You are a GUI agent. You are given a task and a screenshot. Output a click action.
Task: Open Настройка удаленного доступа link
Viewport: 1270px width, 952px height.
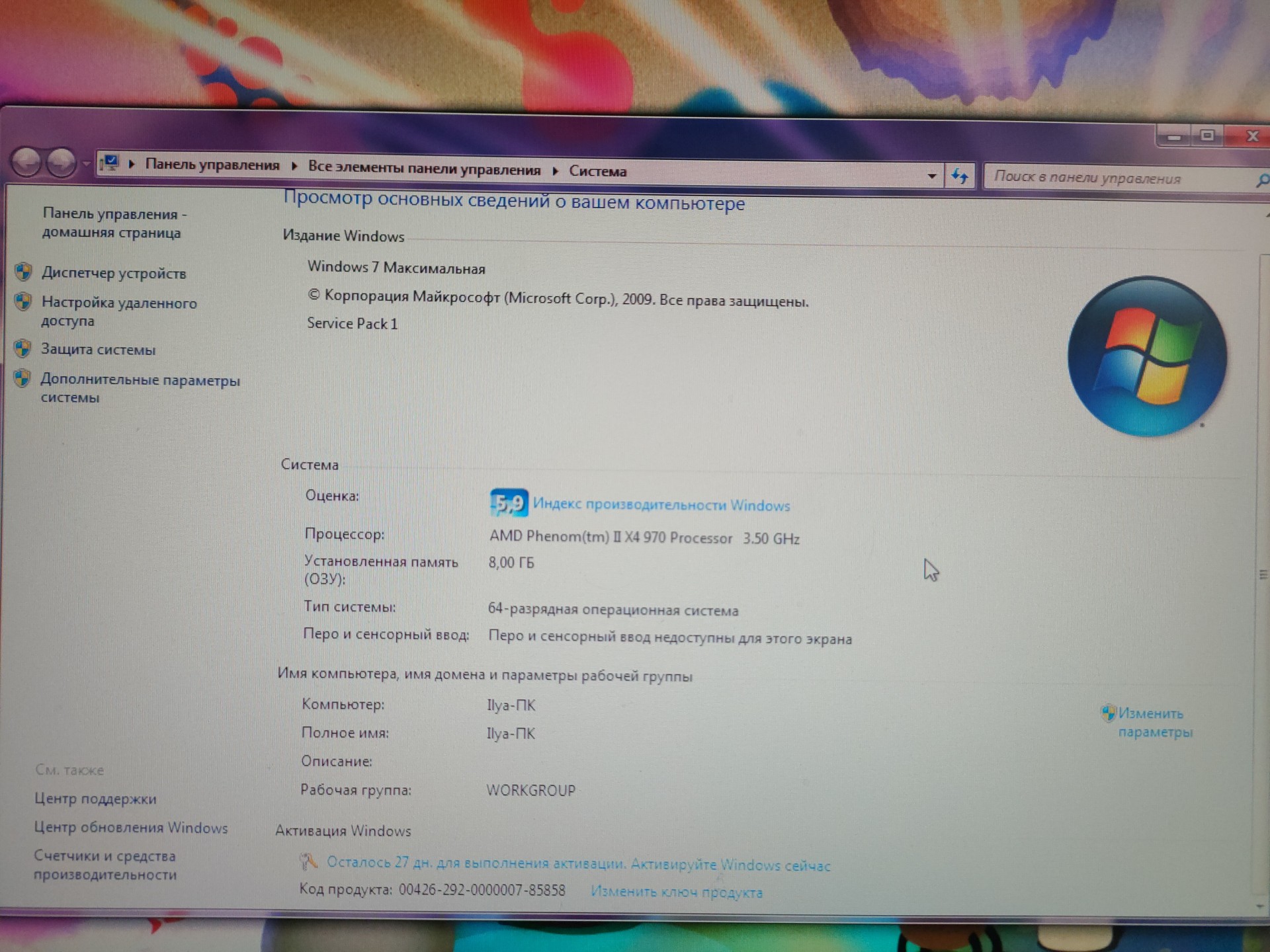119,311
